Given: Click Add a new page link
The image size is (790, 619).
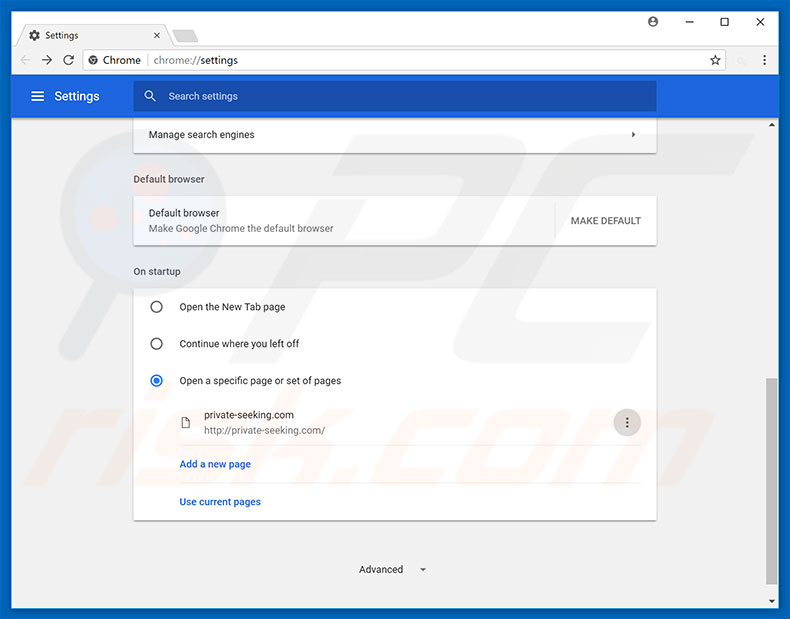Looking at the screenshot, I should tap(215, 464).
